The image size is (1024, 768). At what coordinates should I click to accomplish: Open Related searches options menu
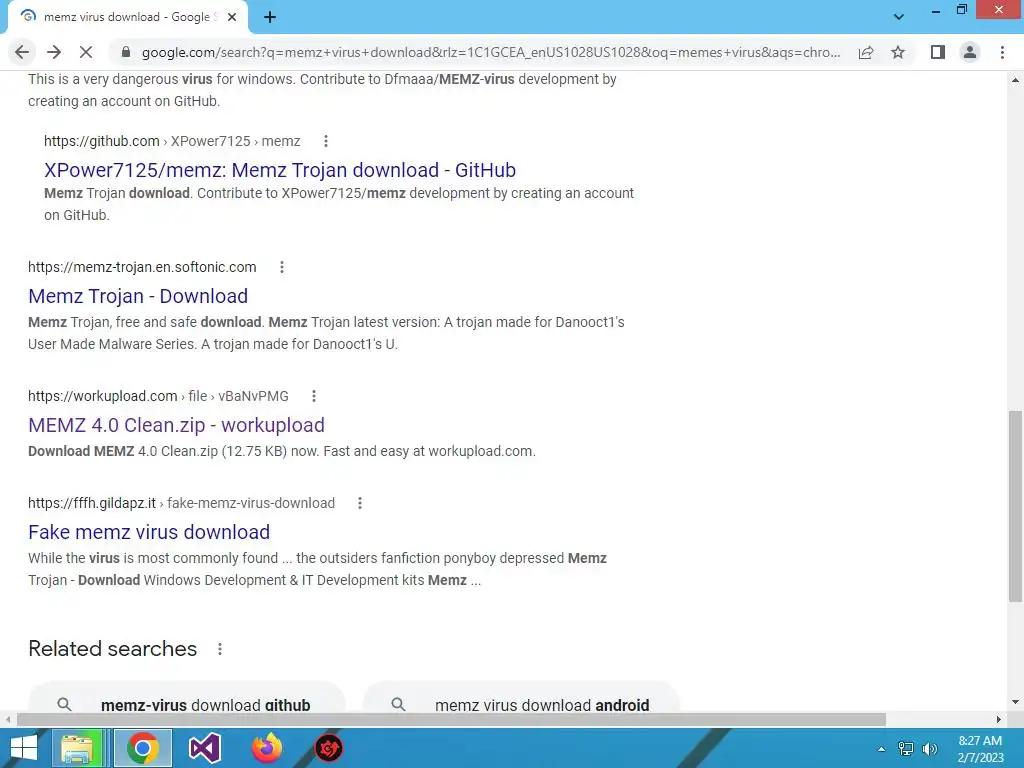click(220, 649)
